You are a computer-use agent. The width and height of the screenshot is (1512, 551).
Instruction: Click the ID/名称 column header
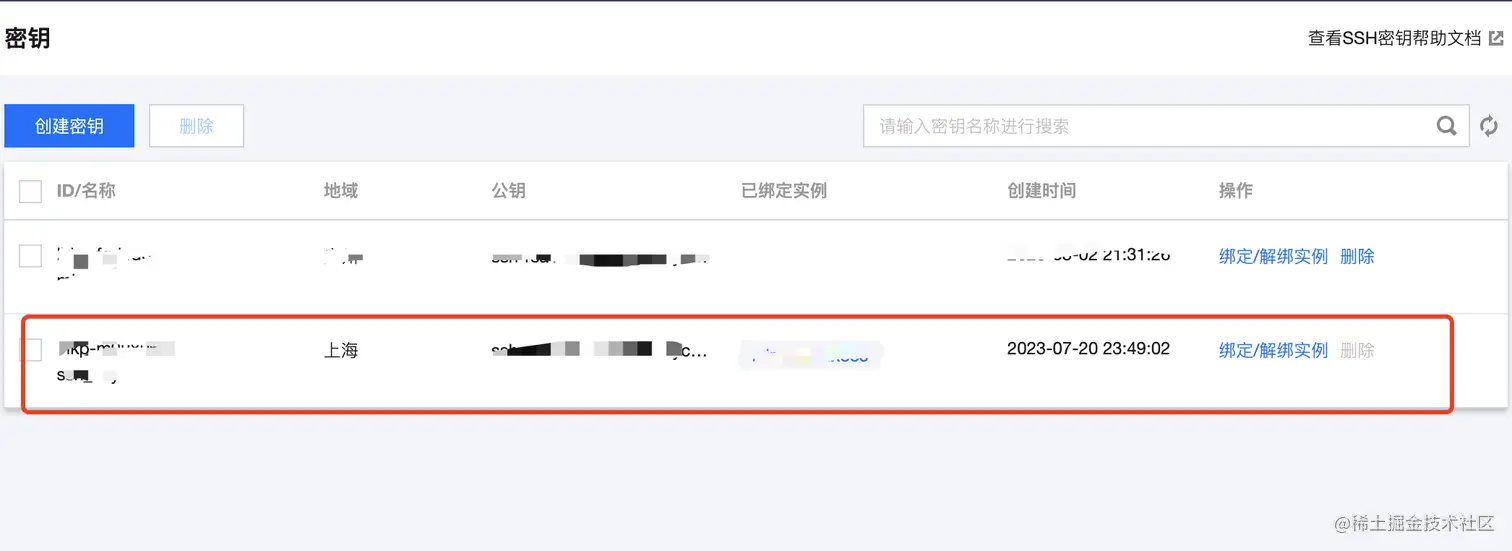click(x=86, y=190)
